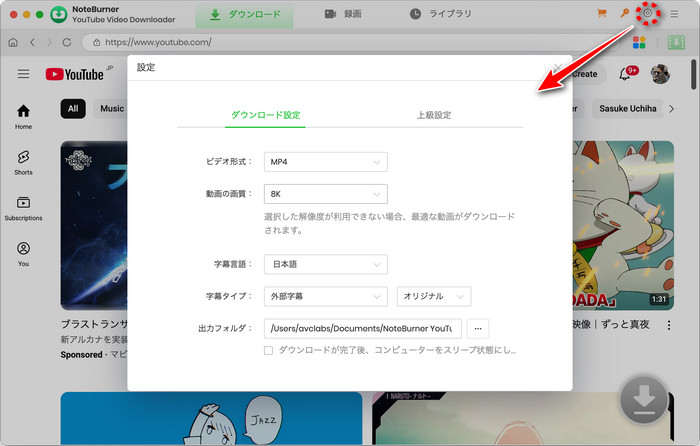The image size is (700, 446).
Task: Browse output folder with ellipsis button
Action: 478,329
